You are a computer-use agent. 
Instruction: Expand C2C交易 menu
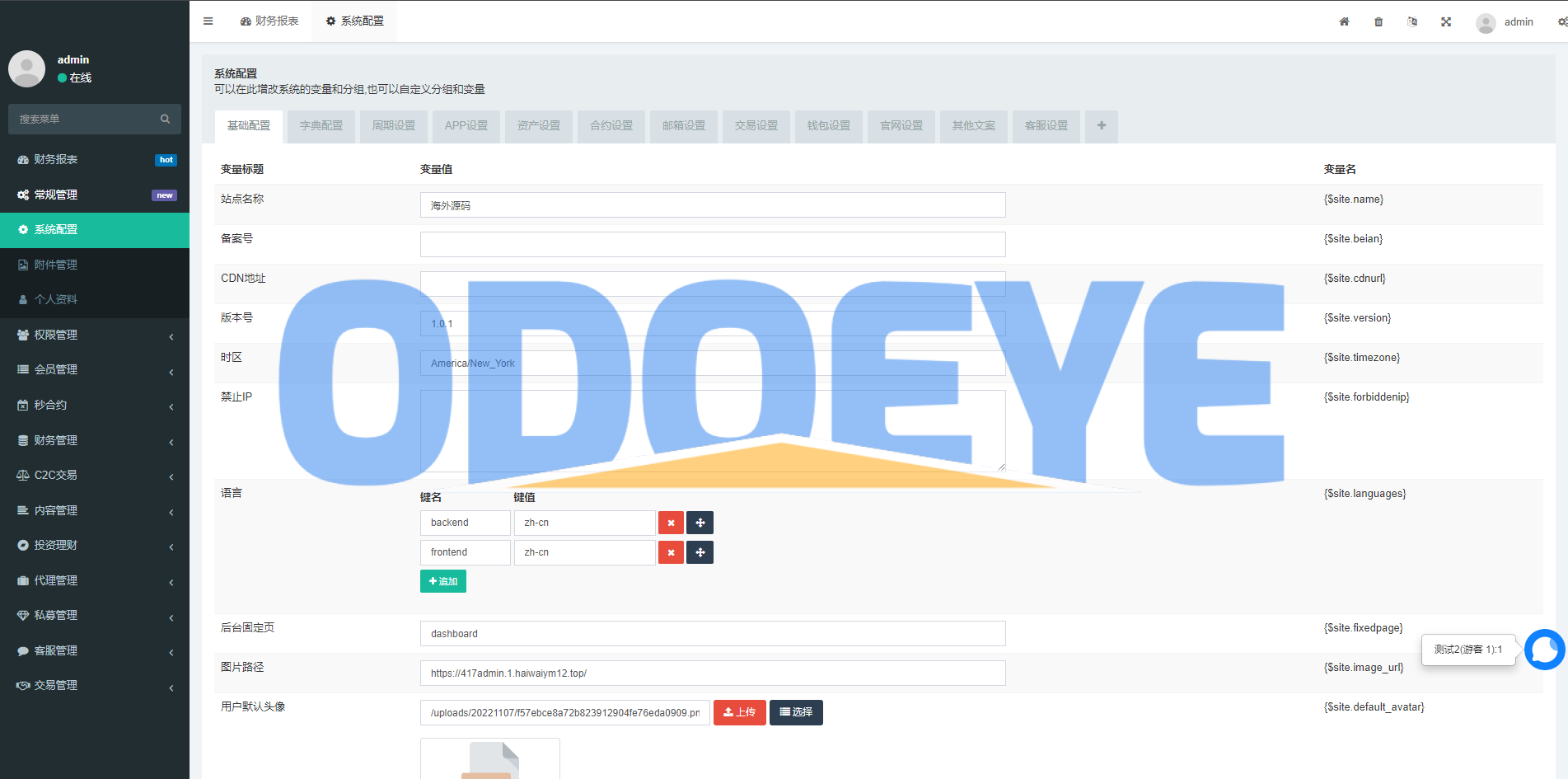(95, 475)
